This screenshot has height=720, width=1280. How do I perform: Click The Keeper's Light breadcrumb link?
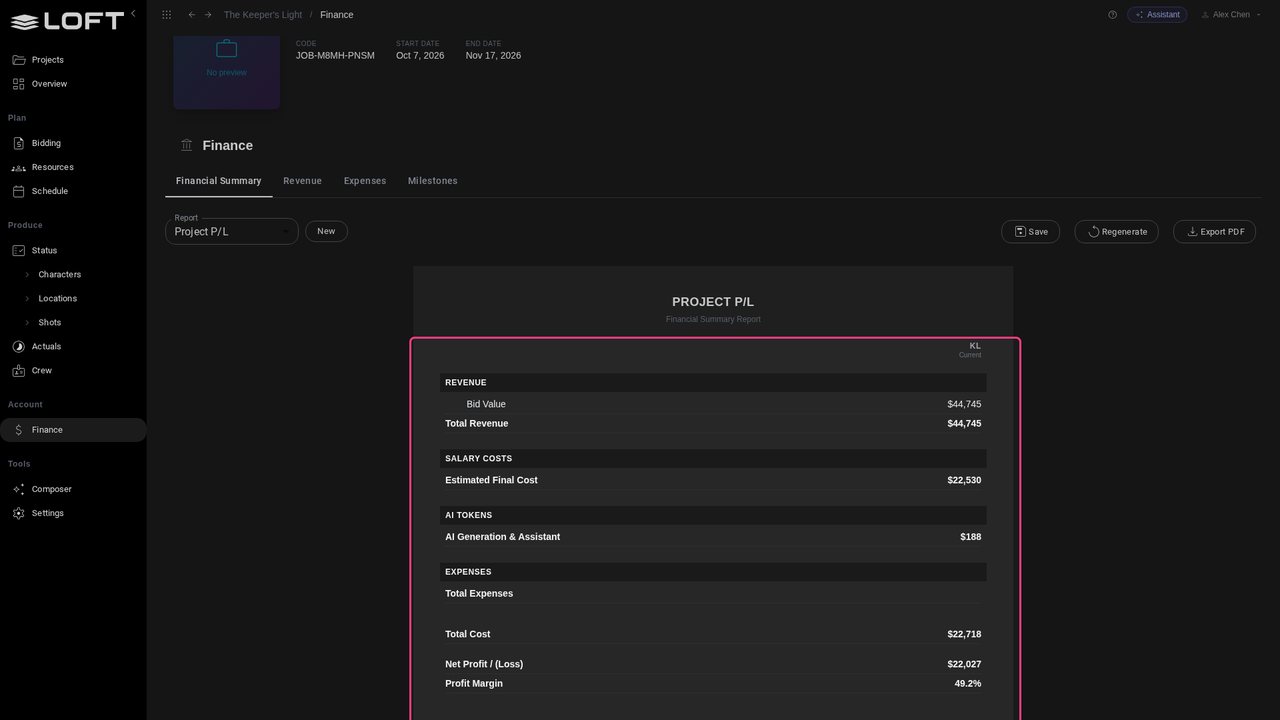(260, 15)
